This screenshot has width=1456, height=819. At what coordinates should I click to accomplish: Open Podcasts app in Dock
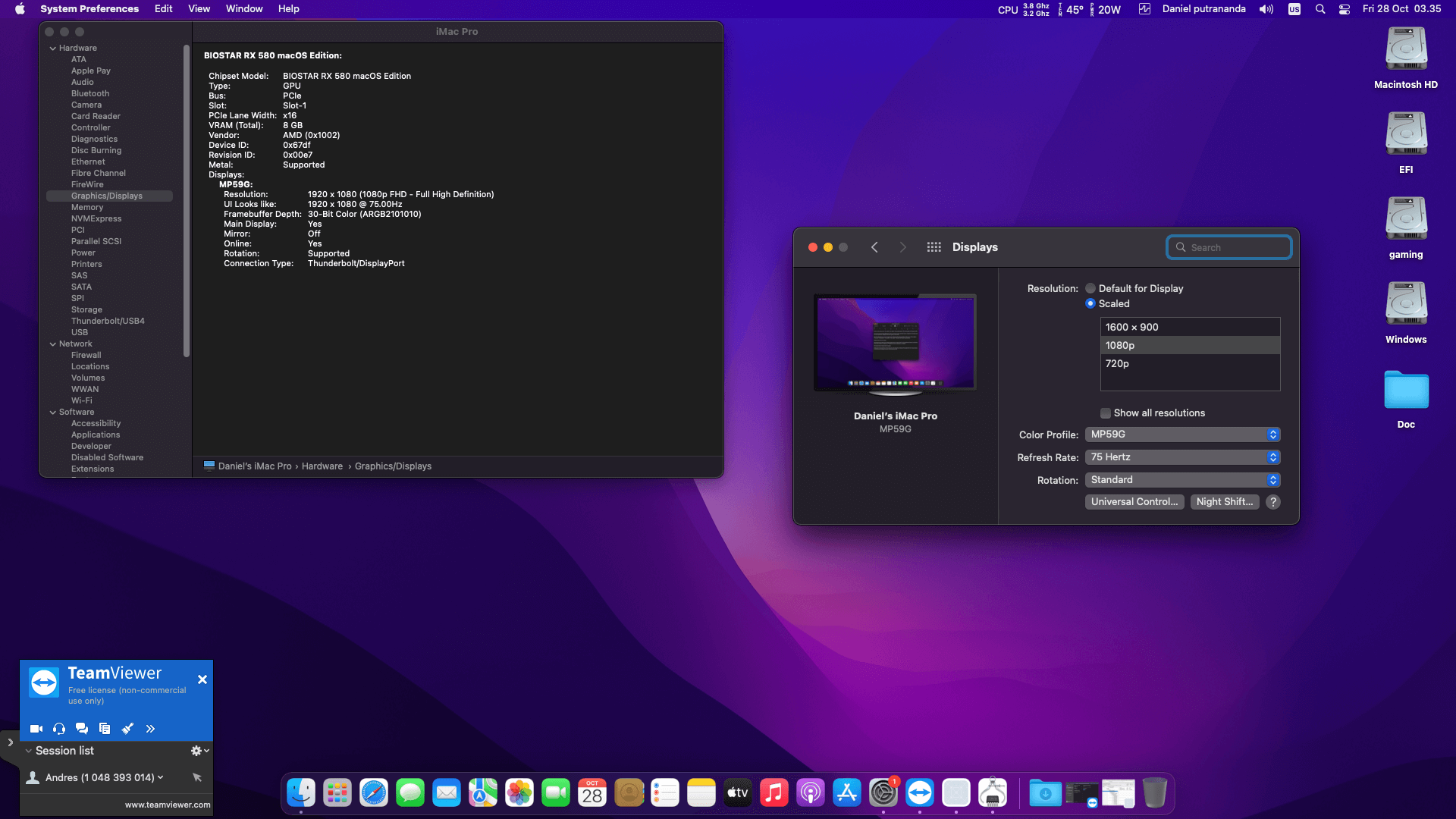click(x=811, y=793)
